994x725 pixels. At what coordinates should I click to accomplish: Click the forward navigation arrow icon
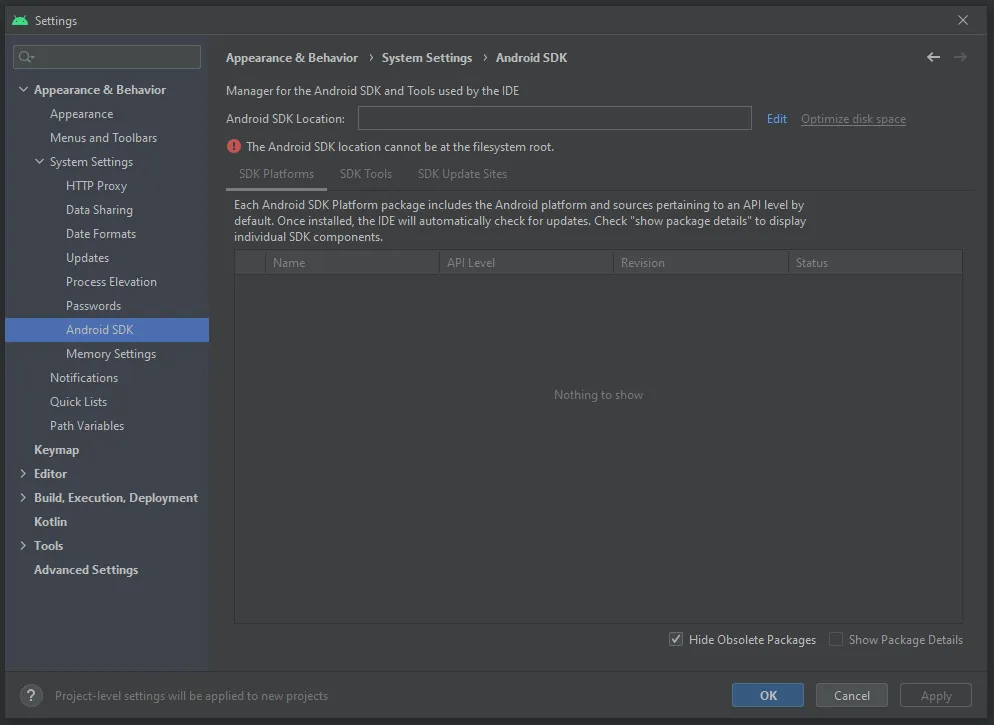[x=960, y=57]
